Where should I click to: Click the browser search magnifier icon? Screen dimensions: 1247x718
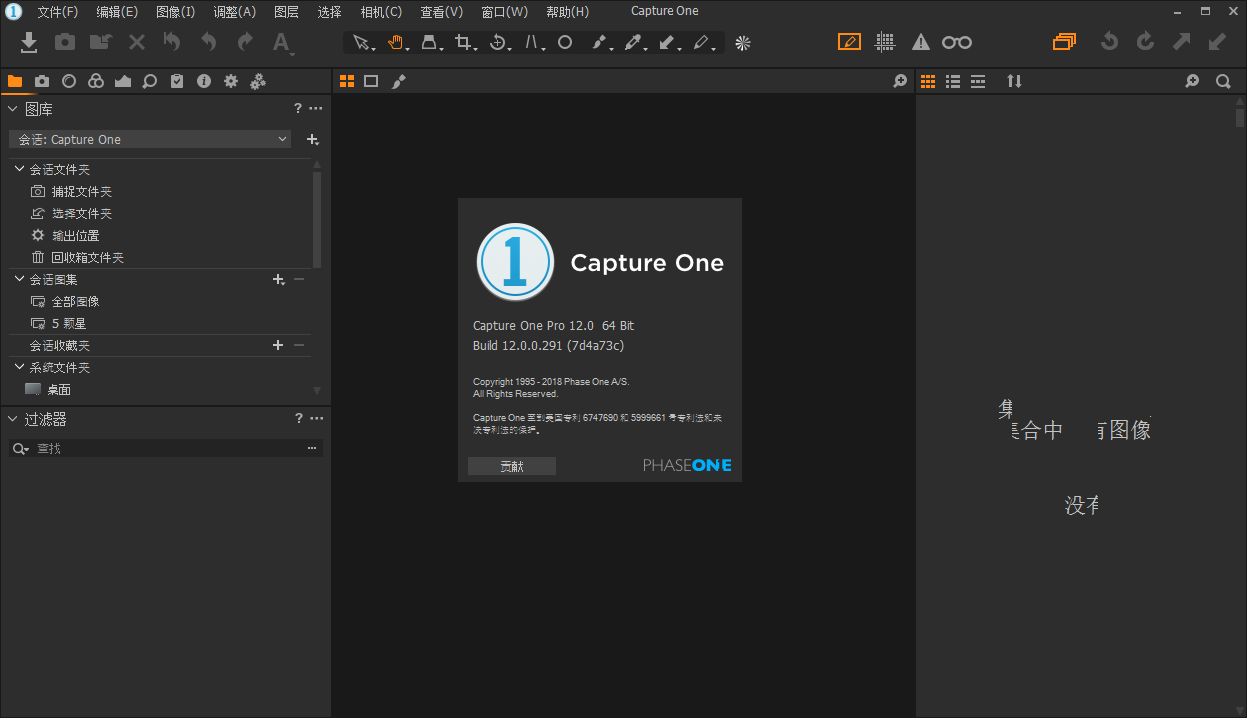tap(1223, 81)
